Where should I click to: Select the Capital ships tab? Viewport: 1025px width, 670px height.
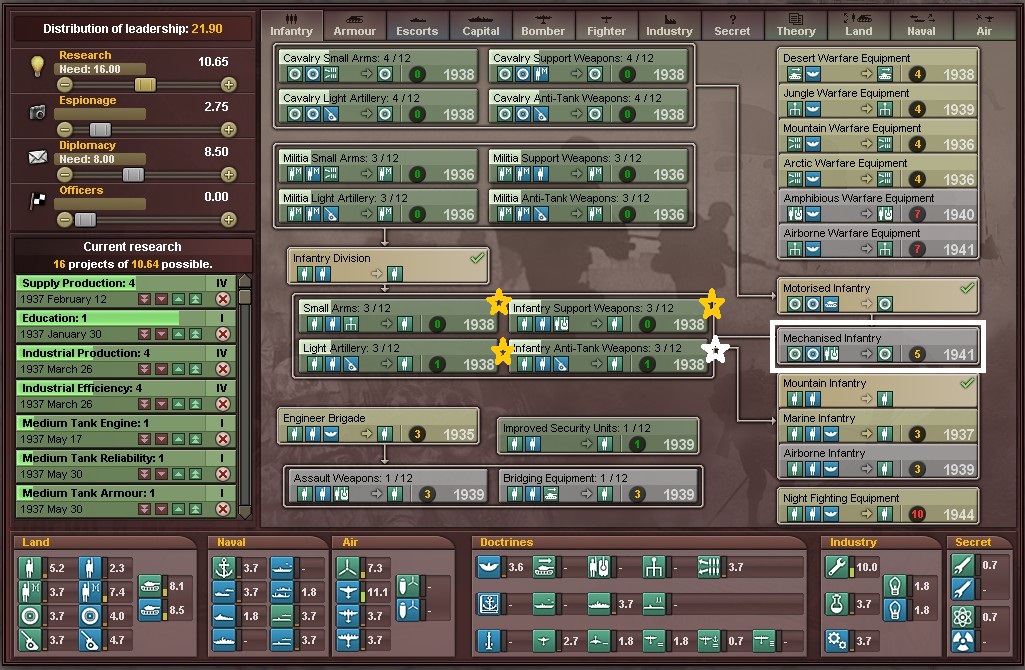click(x=480, y=25)
